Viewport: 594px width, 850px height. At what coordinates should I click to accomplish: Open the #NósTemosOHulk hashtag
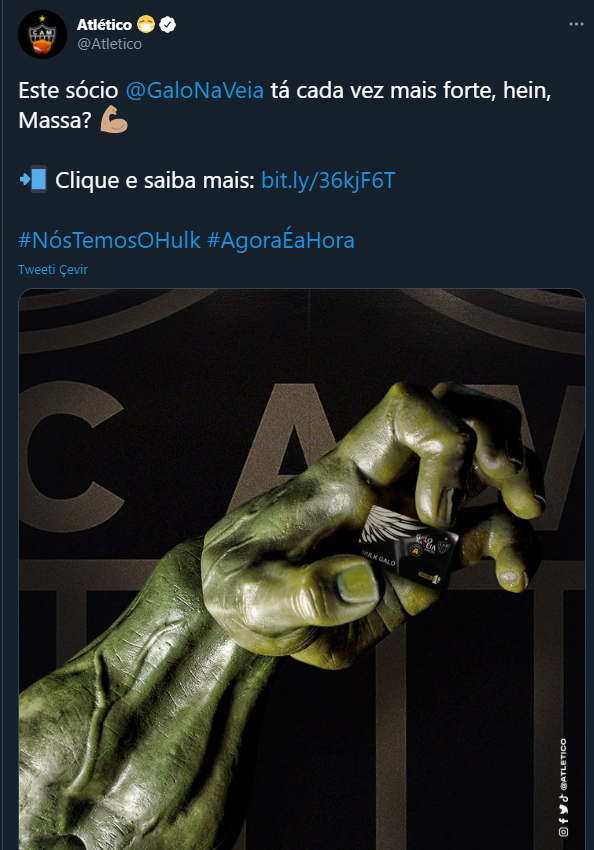tap(109, 240)
